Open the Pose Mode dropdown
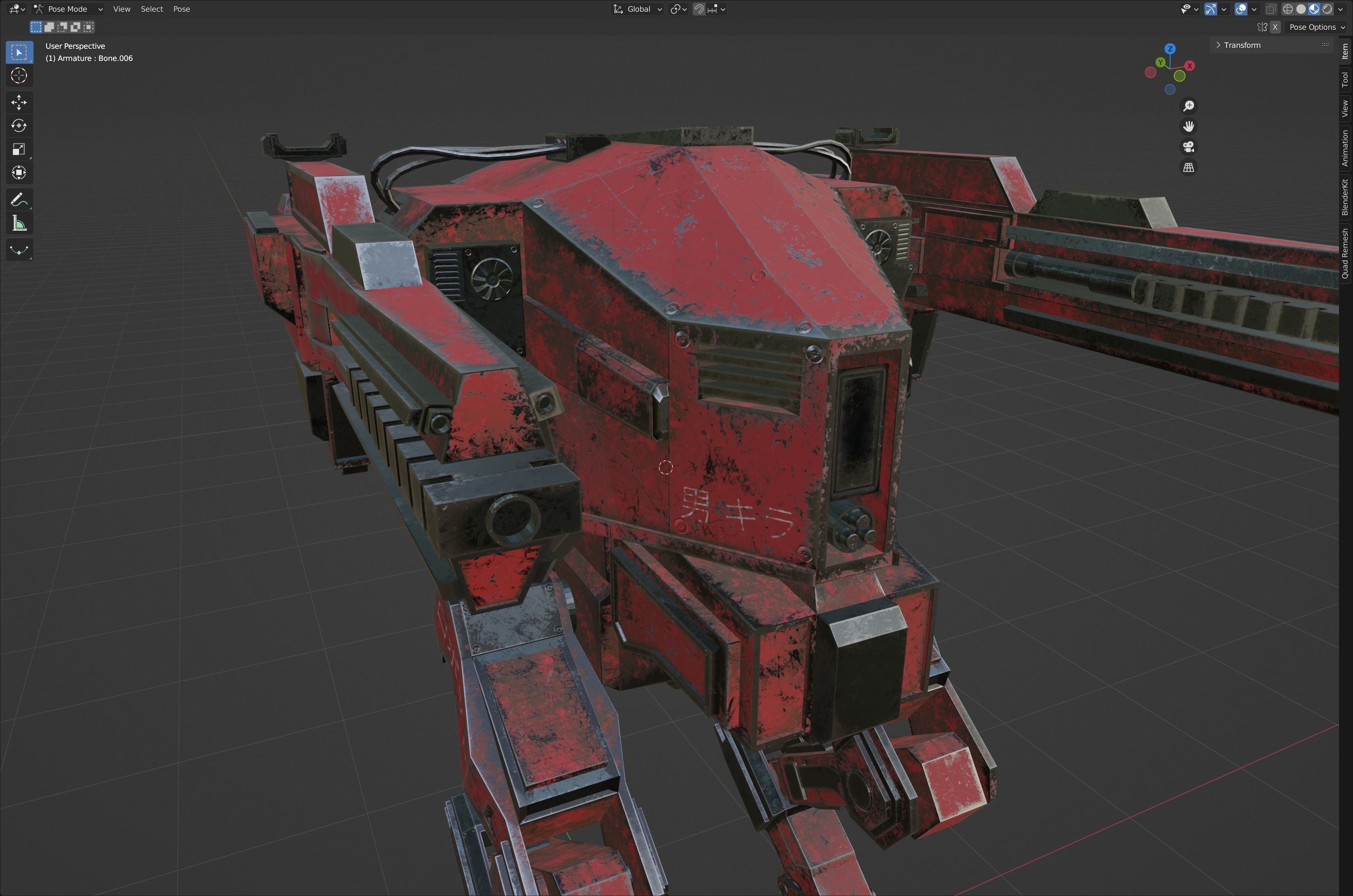This screenshot has width=1353, height=896. [68, 9]
